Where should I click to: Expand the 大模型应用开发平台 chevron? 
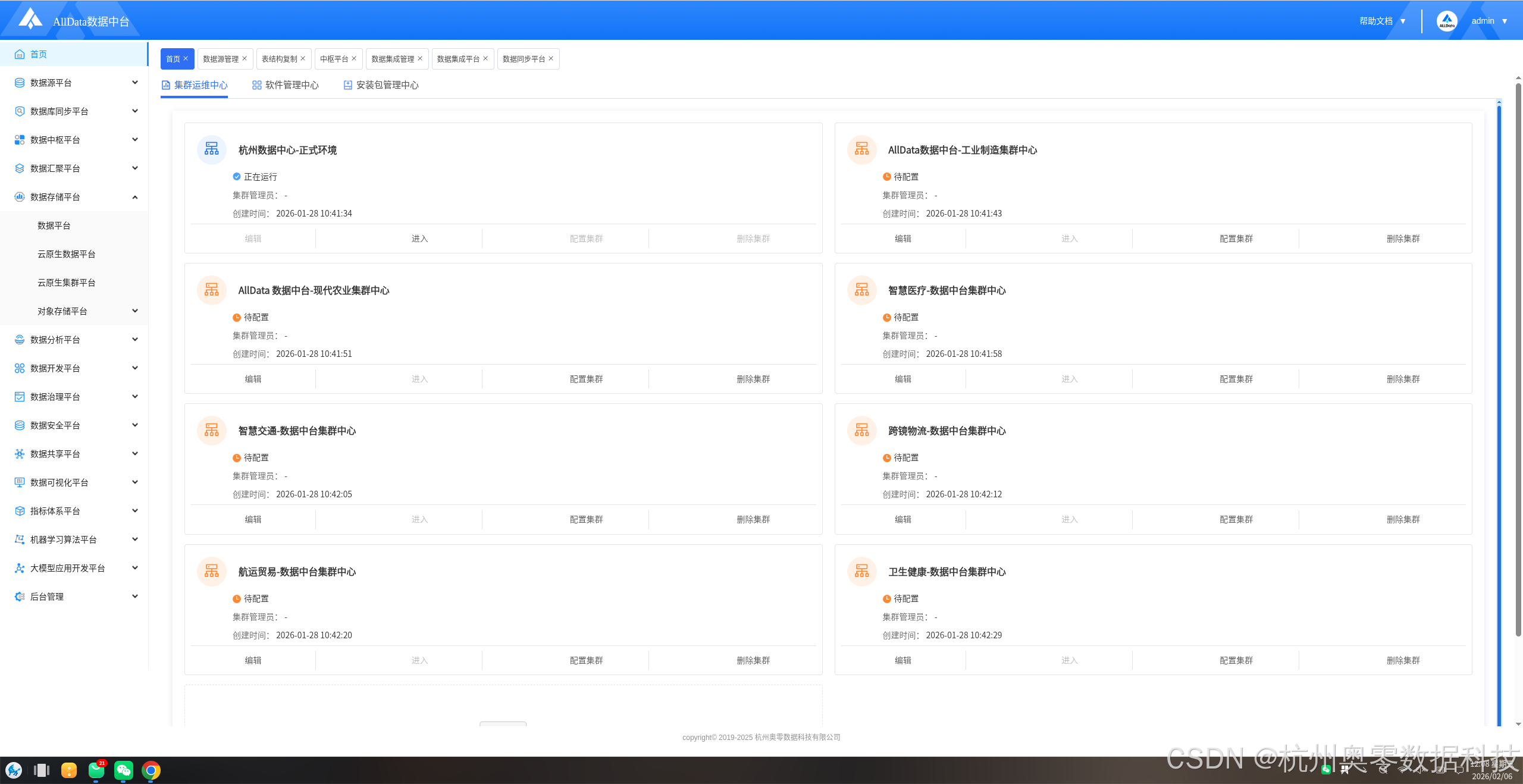coord(135,568)
